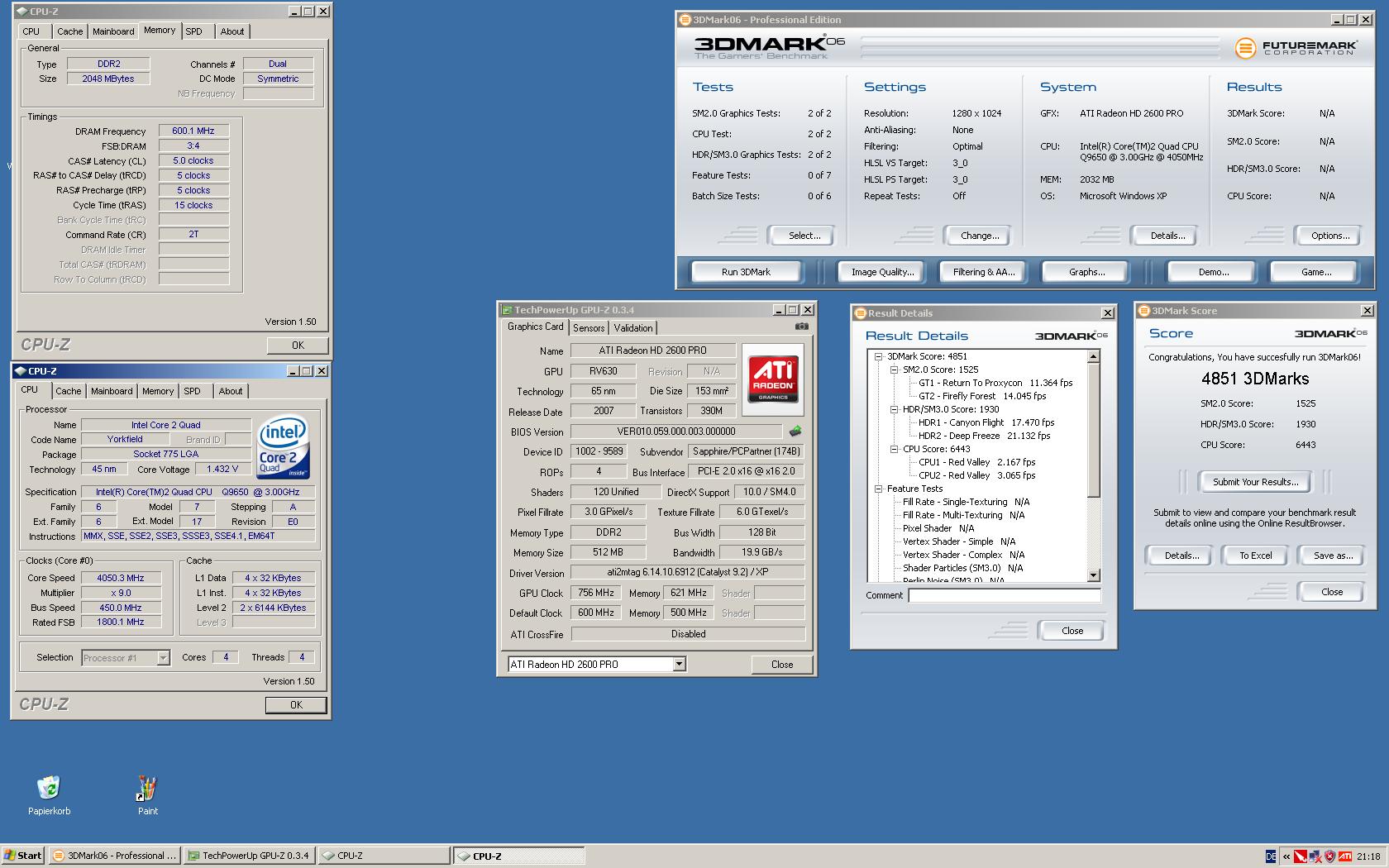Open the GPU-Z Validation tab
Screen dimensions: 1389x868
tap(633, 328)
